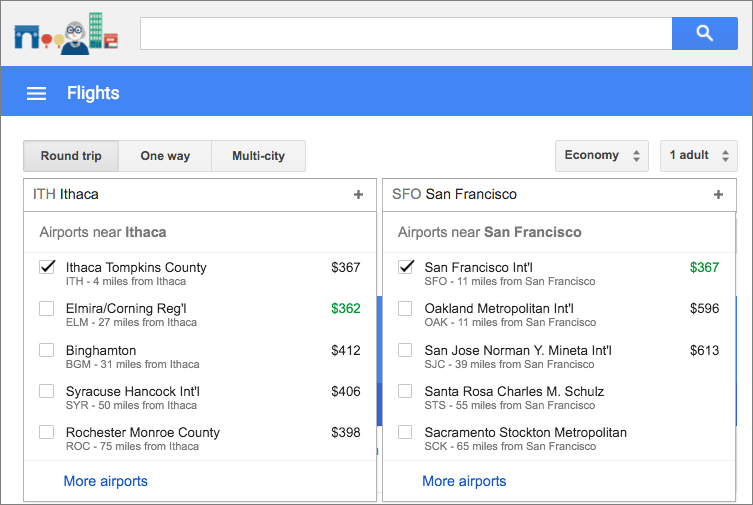Uncheck San Francisco Int'l airport
The image size is (753, 505).
pos(405,267)
